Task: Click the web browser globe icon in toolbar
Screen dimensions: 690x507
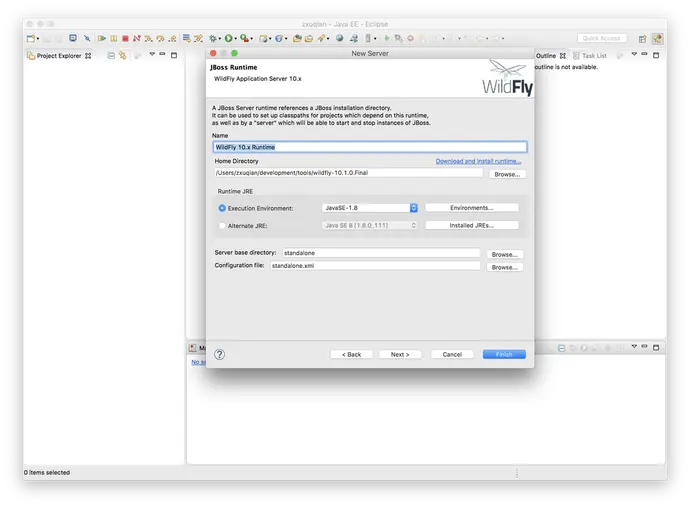Action: coord(339,38)
